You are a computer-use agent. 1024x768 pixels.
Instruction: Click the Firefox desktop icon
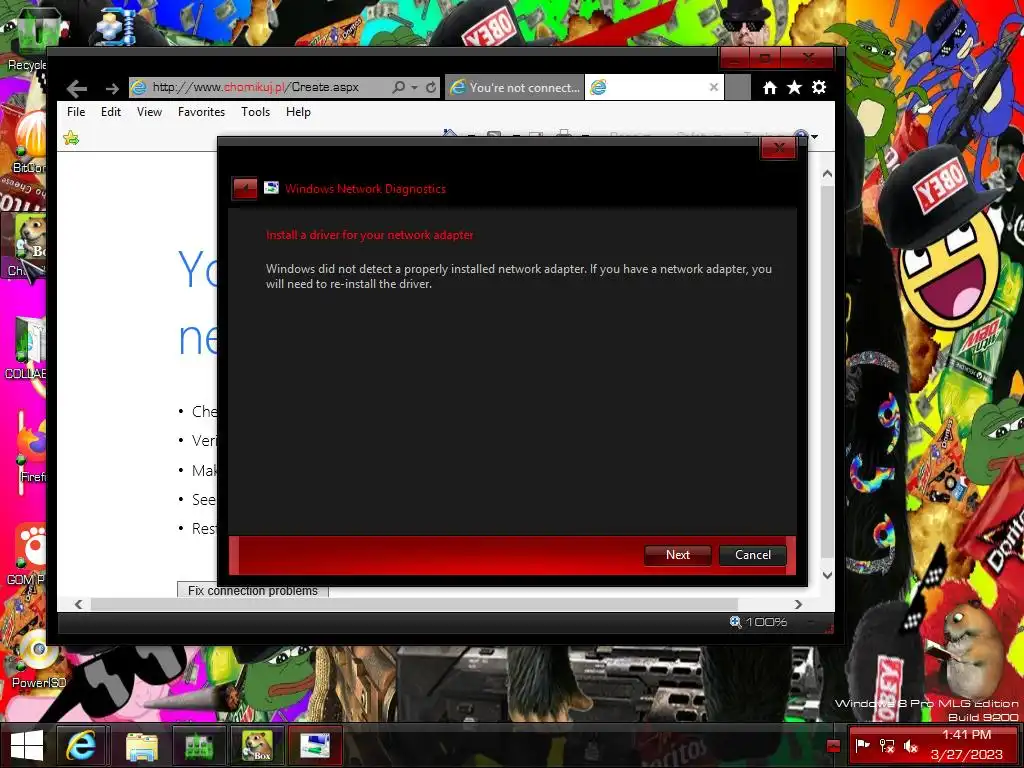(x=31, y=451)
